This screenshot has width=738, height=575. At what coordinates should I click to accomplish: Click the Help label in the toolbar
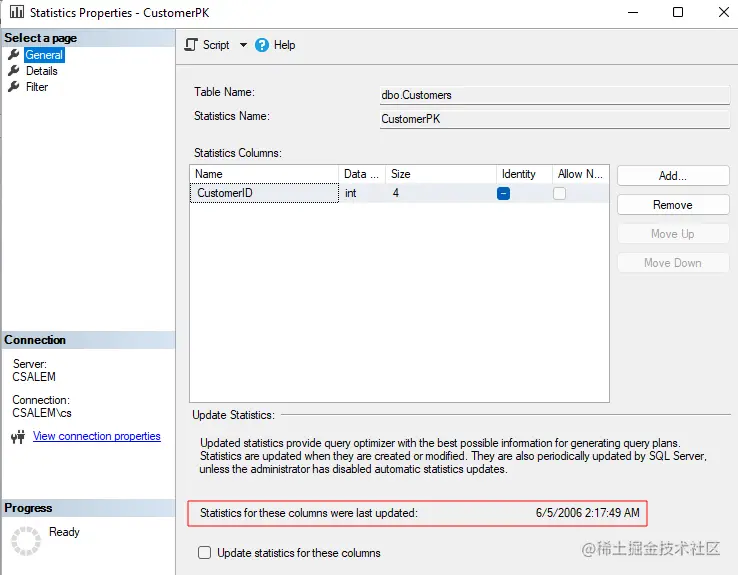click(284, 45)
